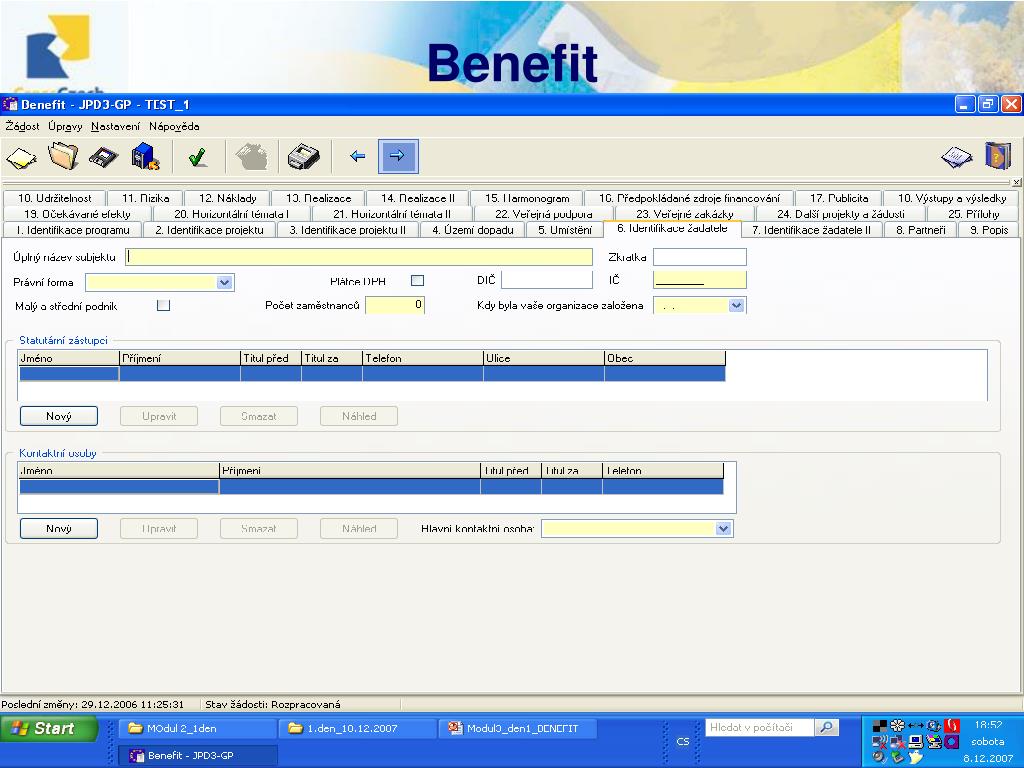Open the 15. Harmonogram tab

pyautogui.click(x=527, y=198)
